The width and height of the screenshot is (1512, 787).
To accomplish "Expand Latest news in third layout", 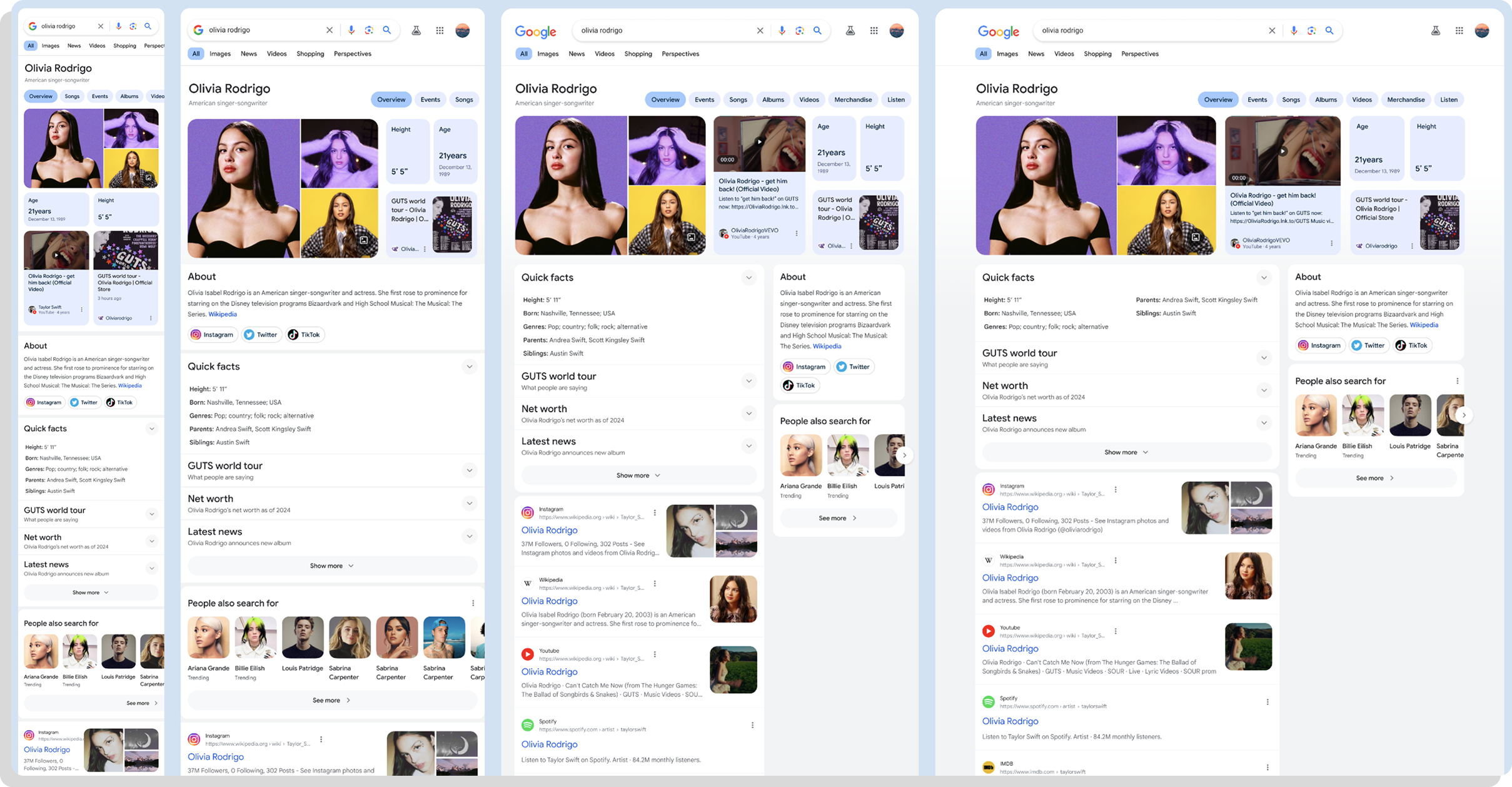I will coord(748,446).
